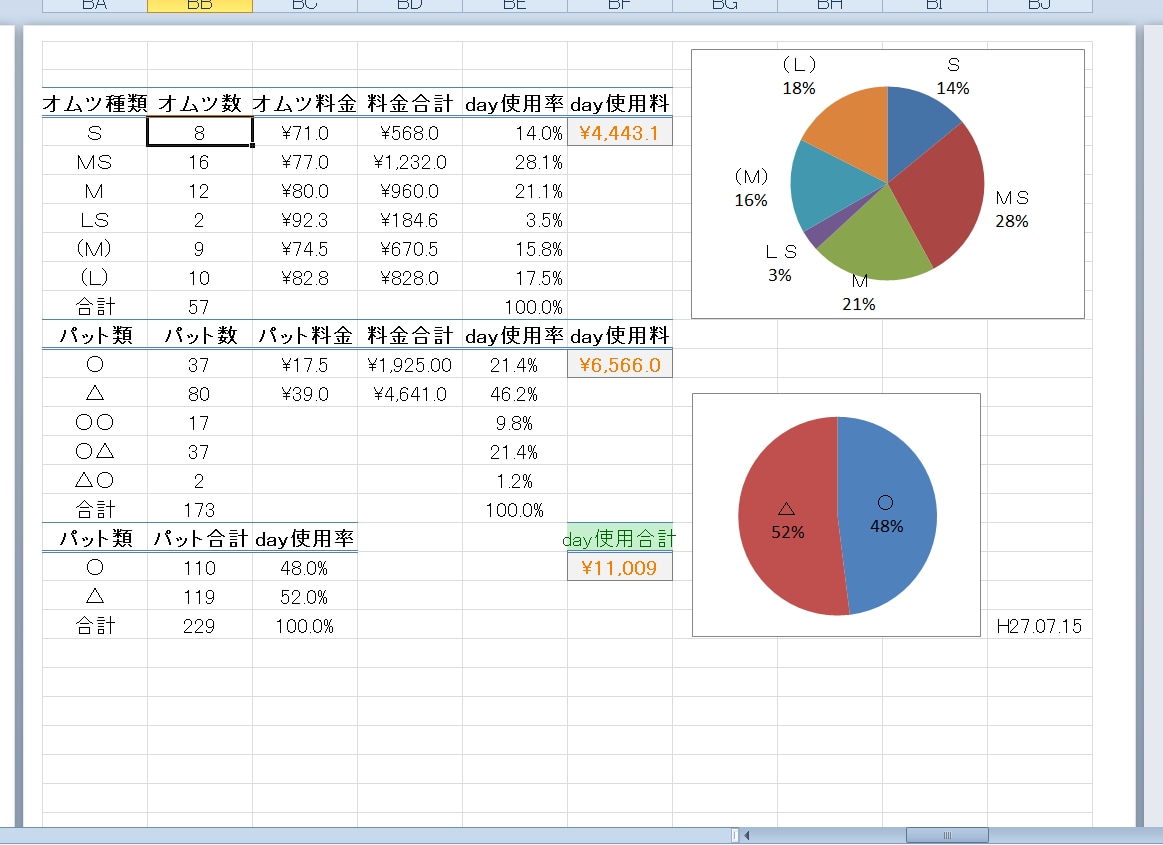1163x845 pixels.
Task: Click the ¥1,925.00 cell
Action: click(410, 365)
